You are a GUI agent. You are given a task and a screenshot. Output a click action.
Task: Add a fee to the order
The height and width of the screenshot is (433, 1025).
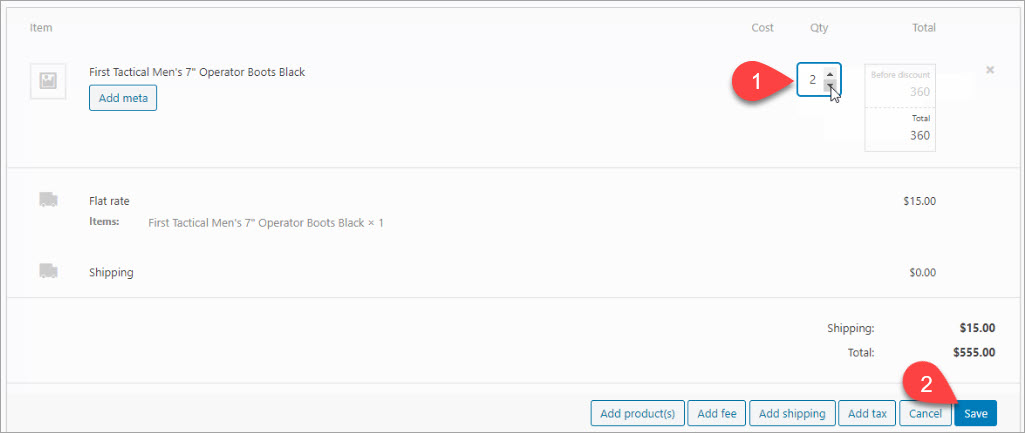click(716, 413)
